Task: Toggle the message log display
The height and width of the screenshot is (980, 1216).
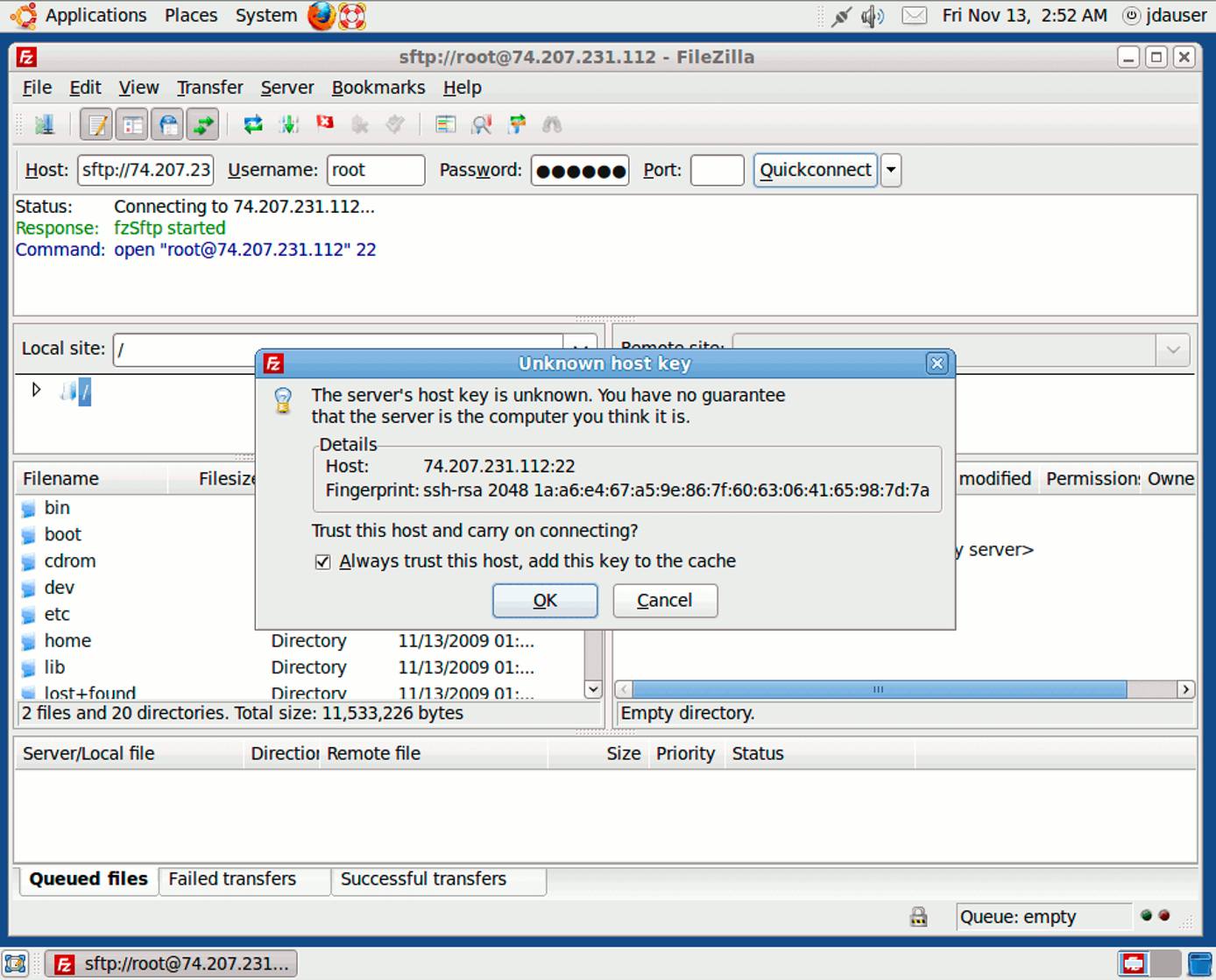Action: tap(96, 123)
